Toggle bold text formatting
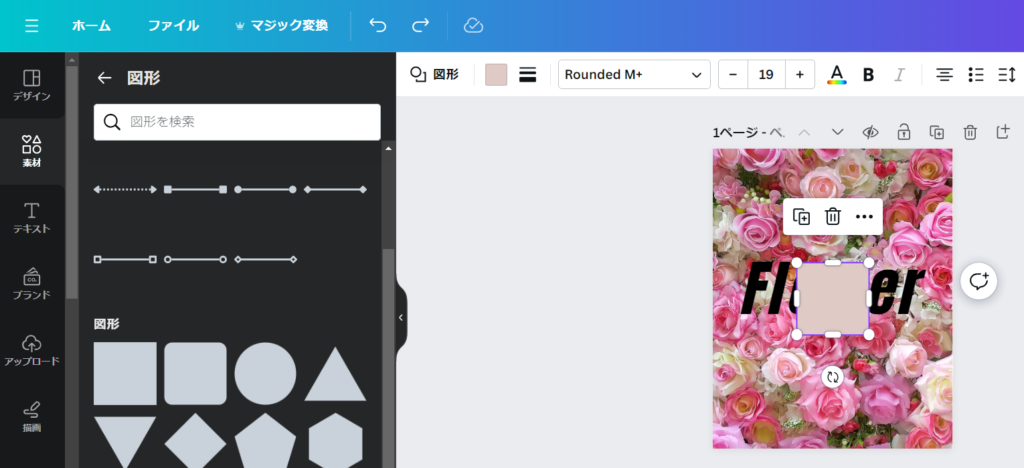The image size is (1024, 468). point(868,75)
